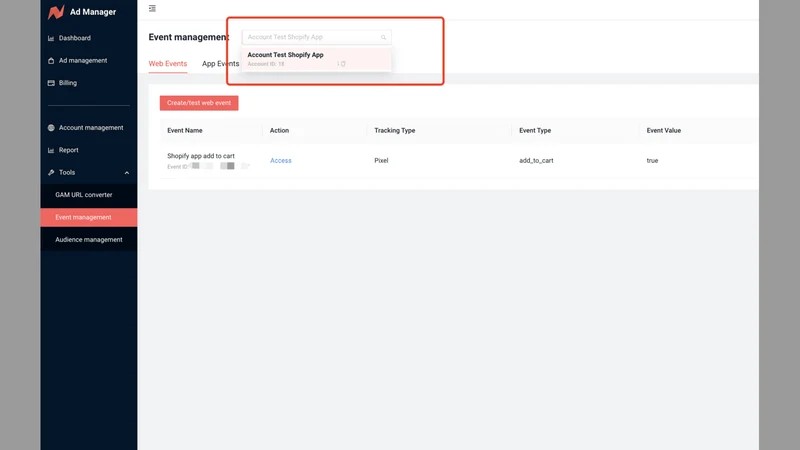Open Audience management menu item

click(x=89, y=240)
